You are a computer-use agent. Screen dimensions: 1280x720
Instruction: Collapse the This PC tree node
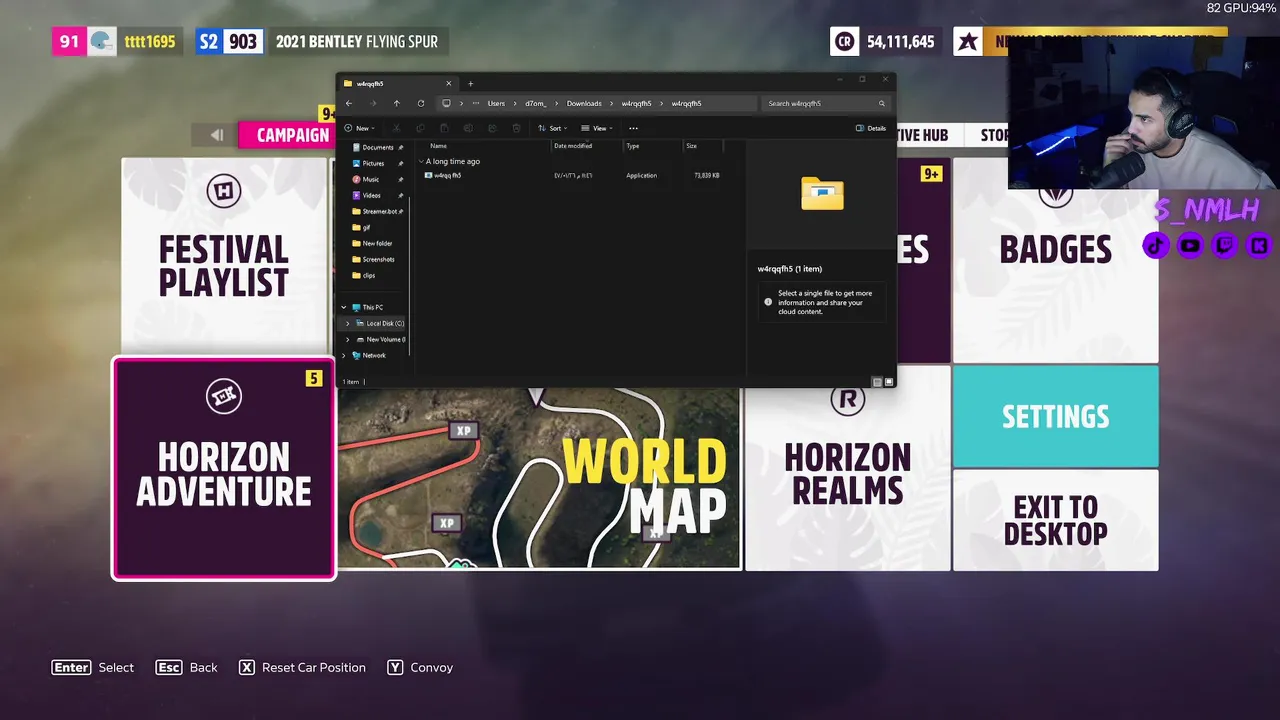[x=344, y=307]
